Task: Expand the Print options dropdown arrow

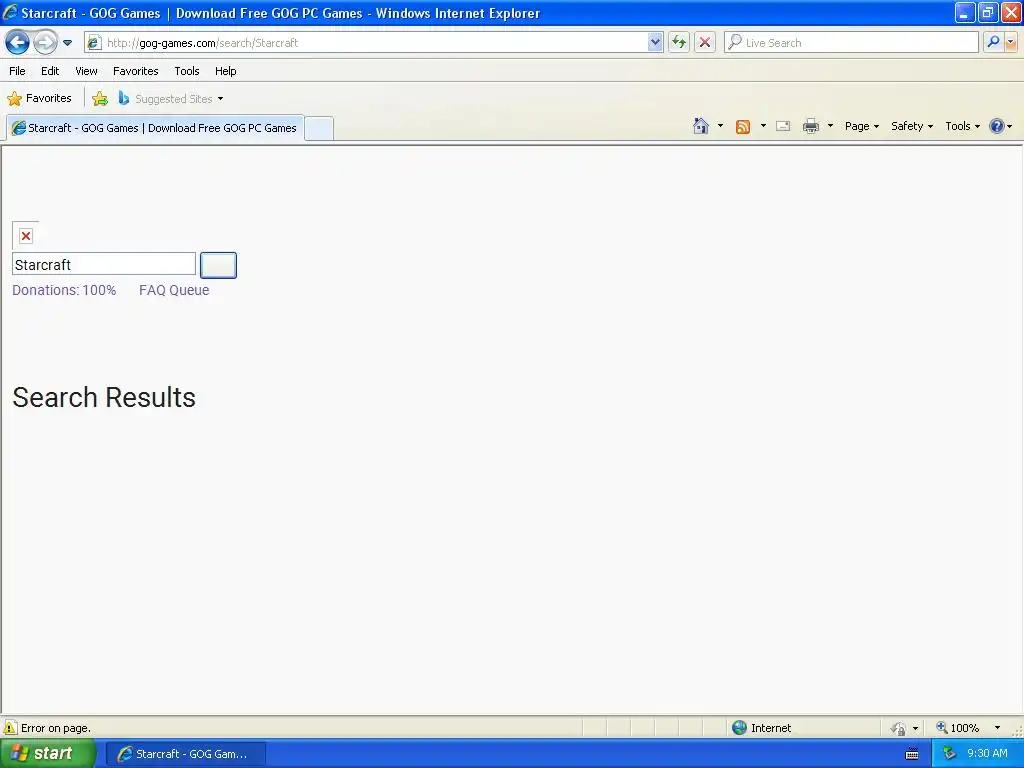Action: click(830, 126)
